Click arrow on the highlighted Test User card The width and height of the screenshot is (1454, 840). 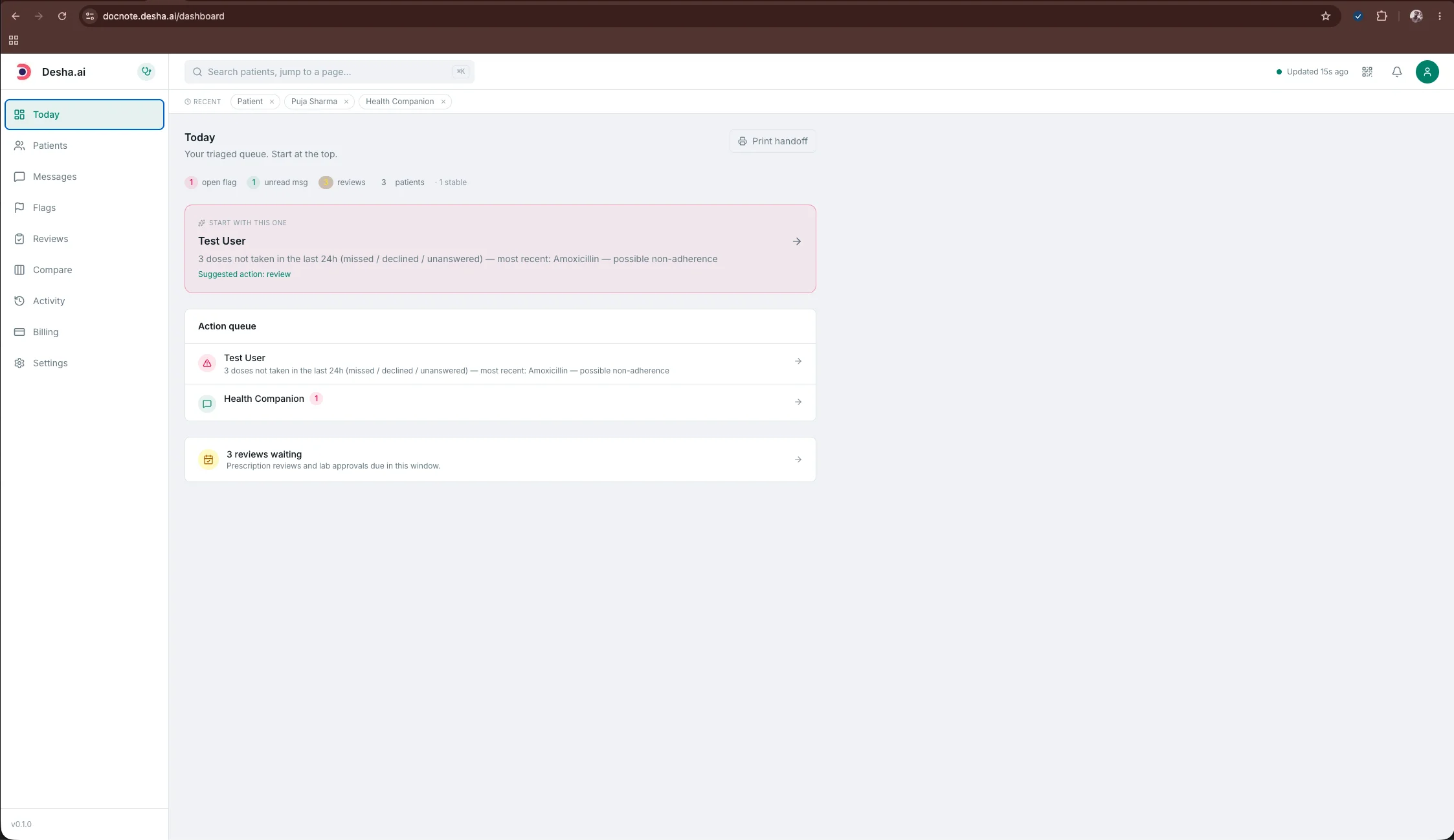point(797,241)
